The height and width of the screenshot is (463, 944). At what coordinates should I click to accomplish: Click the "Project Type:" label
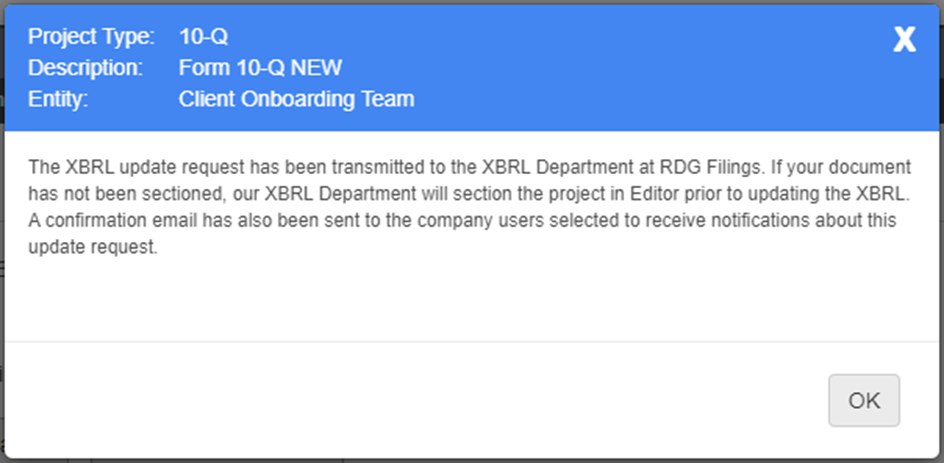tap(91, 38)
